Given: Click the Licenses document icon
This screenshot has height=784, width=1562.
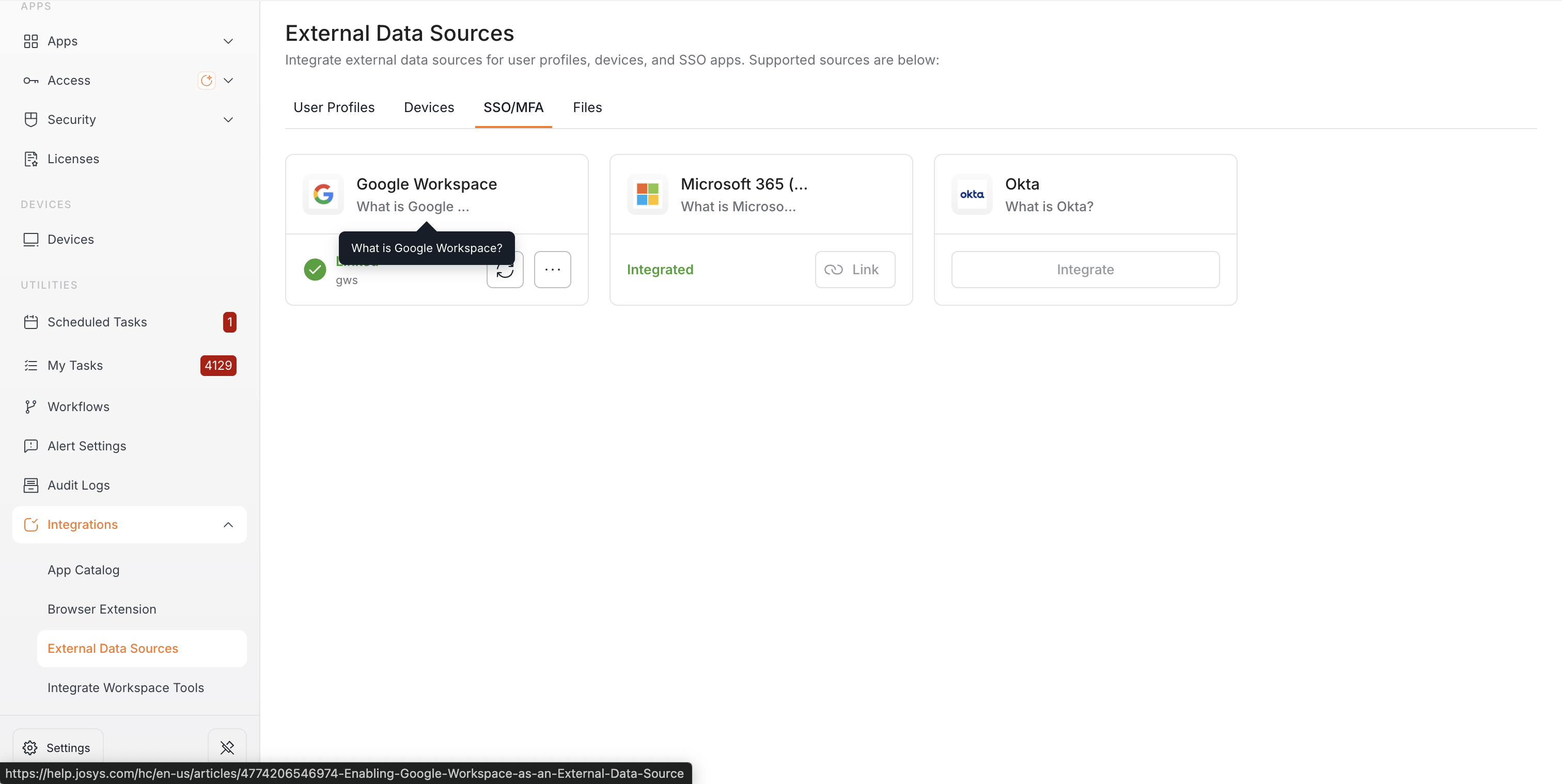Looking at the screenshot, I should pos(30,159).
